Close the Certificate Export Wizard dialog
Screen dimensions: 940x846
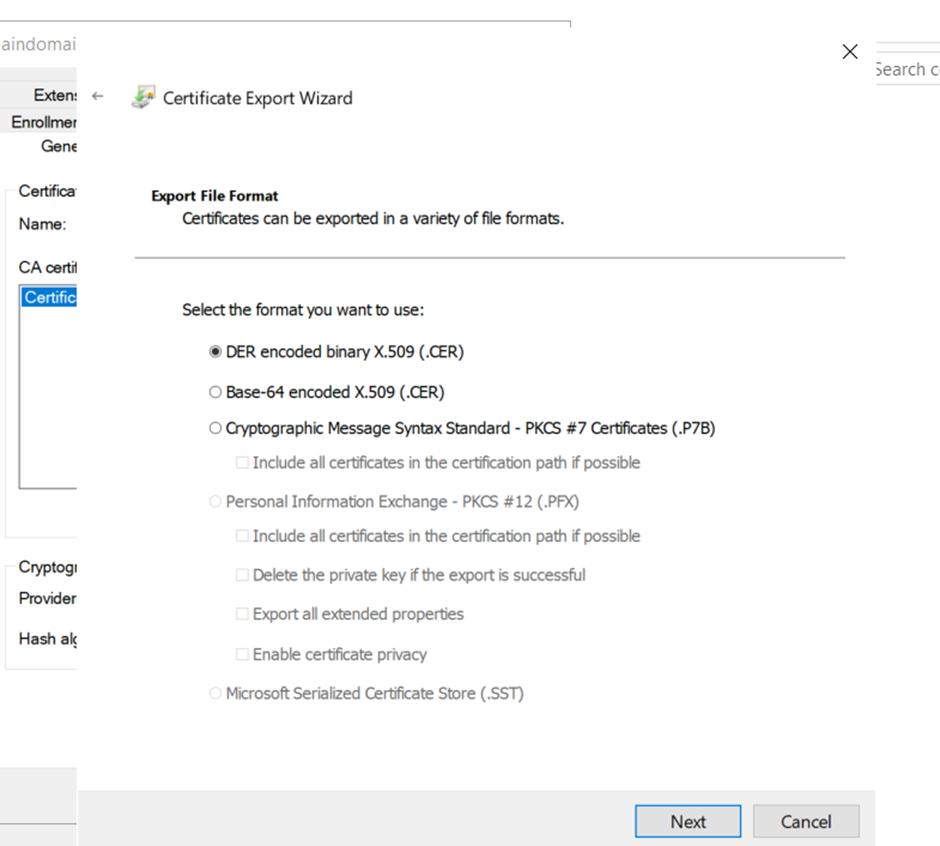[x=849, y=52]
